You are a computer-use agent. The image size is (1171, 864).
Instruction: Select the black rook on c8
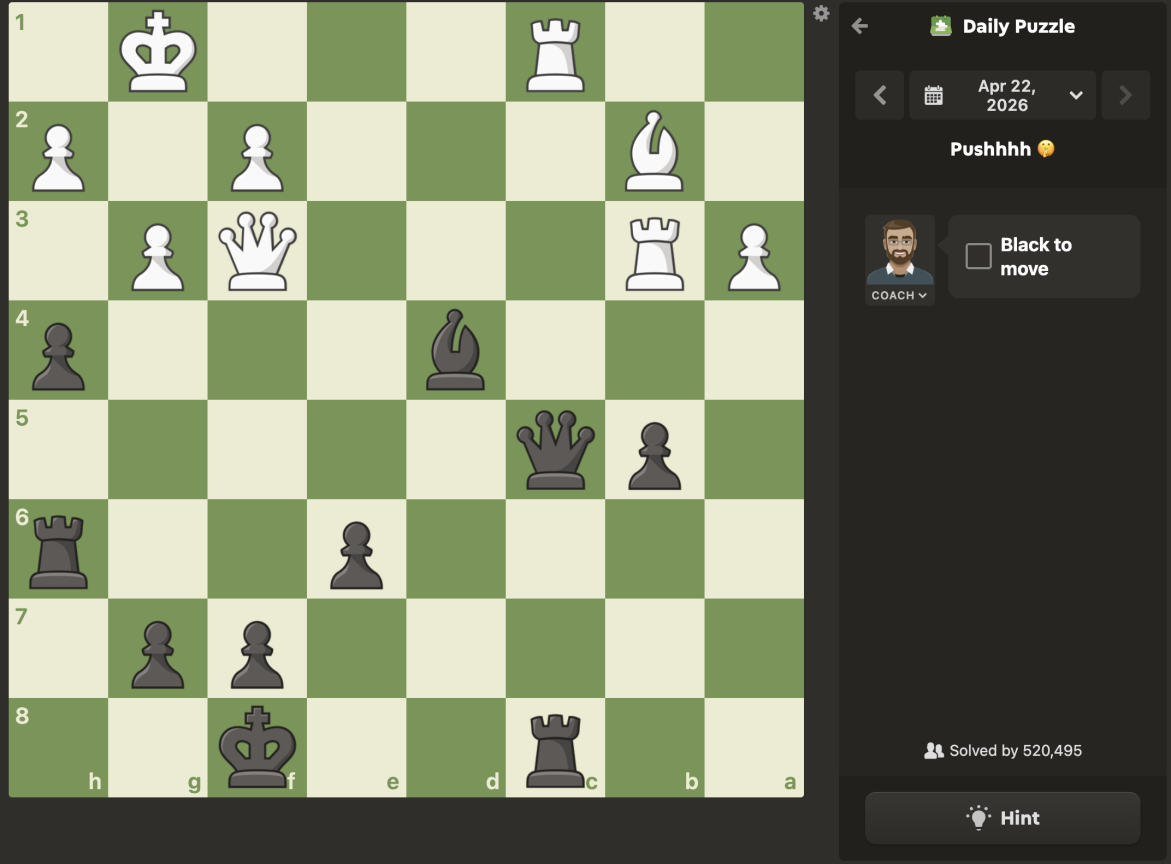(555, 749)
